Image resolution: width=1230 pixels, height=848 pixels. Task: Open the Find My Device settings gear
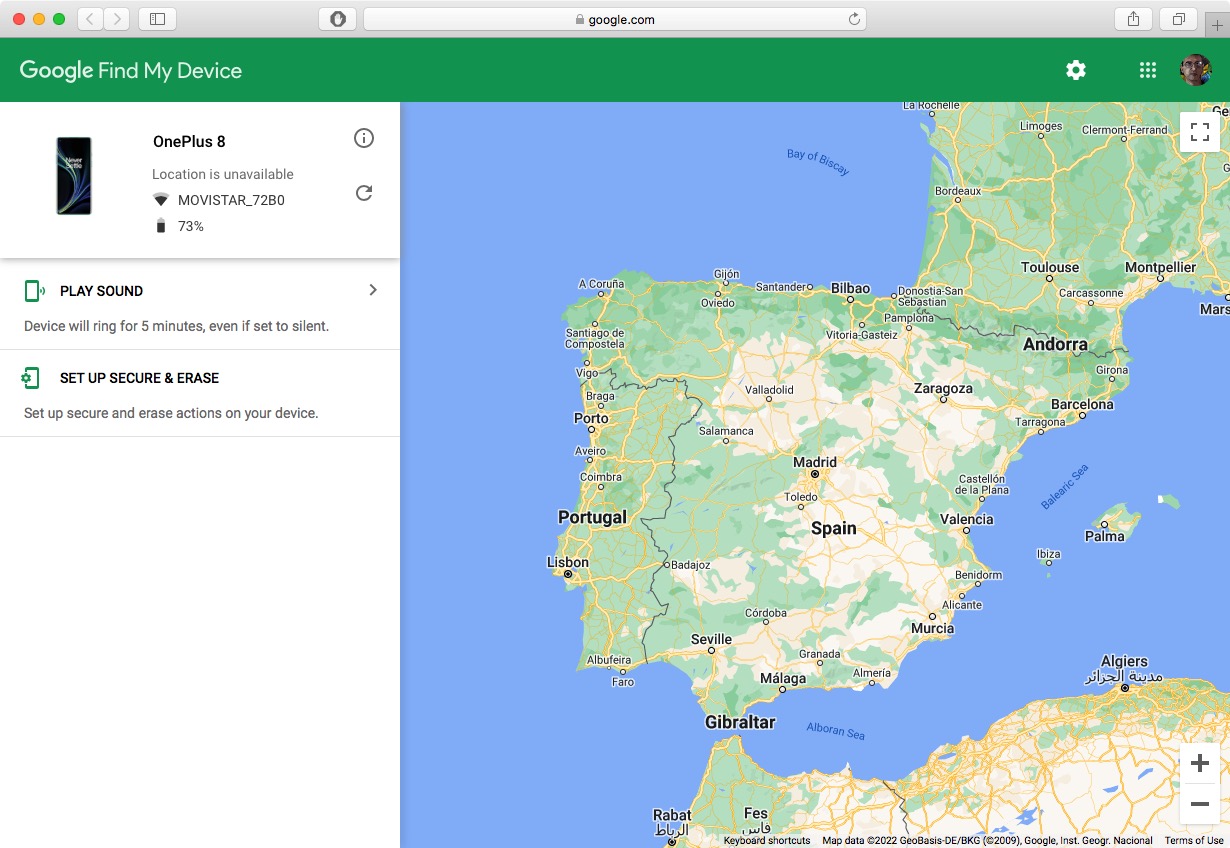[x=1076, y=70]
